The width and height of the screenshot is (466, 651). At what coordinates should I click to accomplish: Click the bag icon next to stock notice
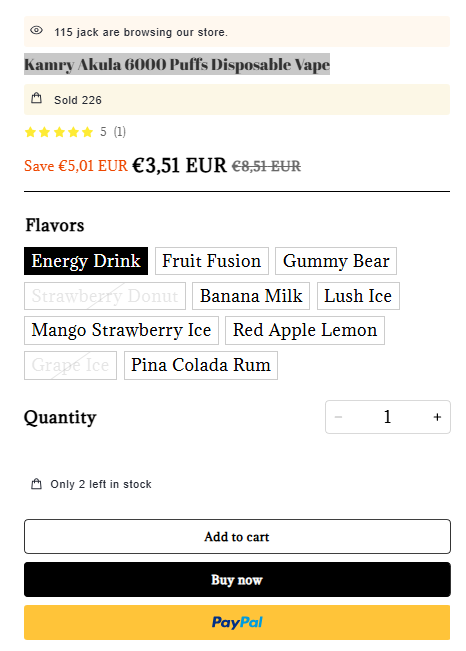37,484
